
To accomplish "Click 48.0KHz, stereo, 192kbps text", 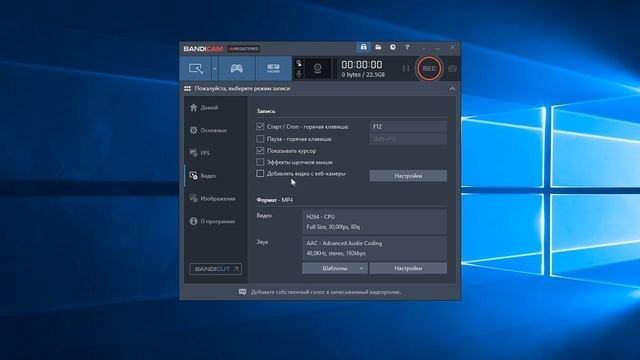I will coord(336,253).
